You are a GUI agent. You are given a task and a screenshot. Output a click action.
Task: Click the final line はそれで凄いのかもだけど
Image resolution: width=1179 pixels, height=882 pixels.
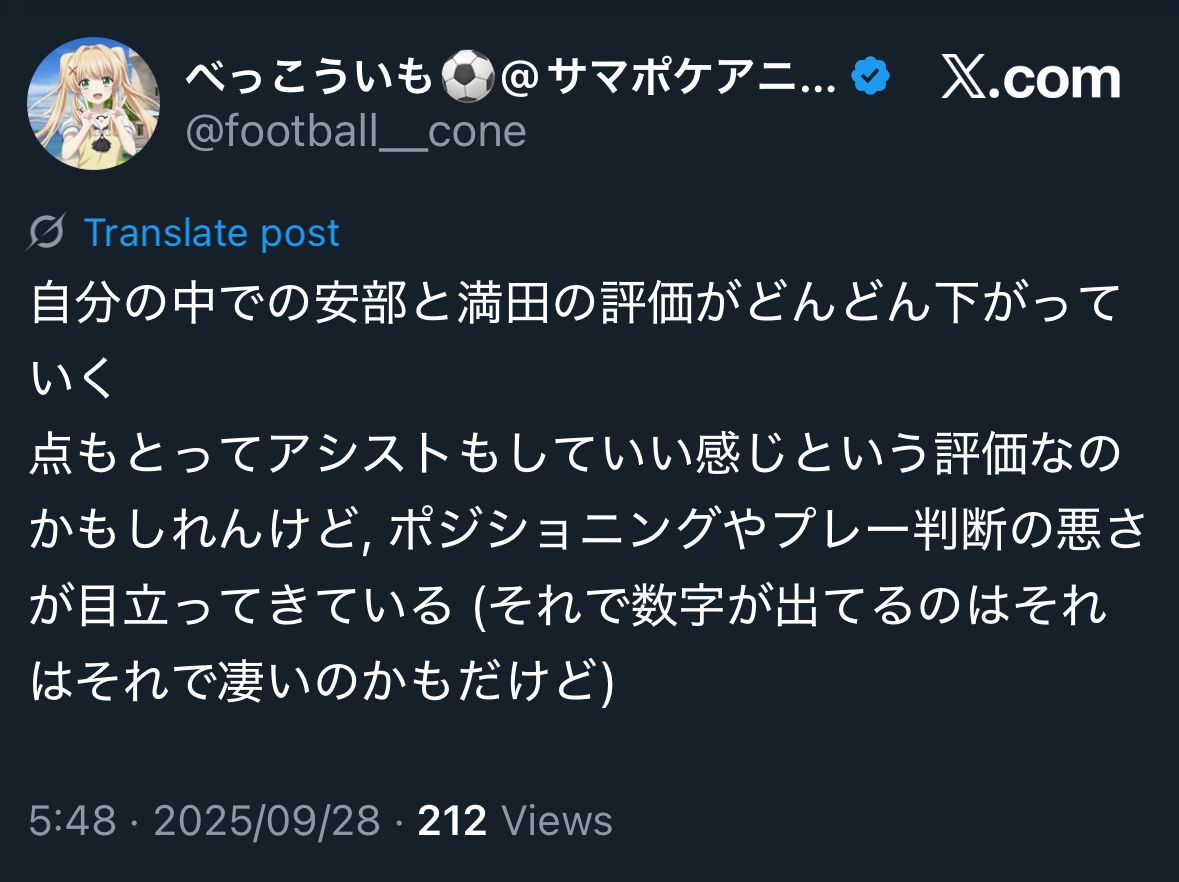tap(321, 682)
